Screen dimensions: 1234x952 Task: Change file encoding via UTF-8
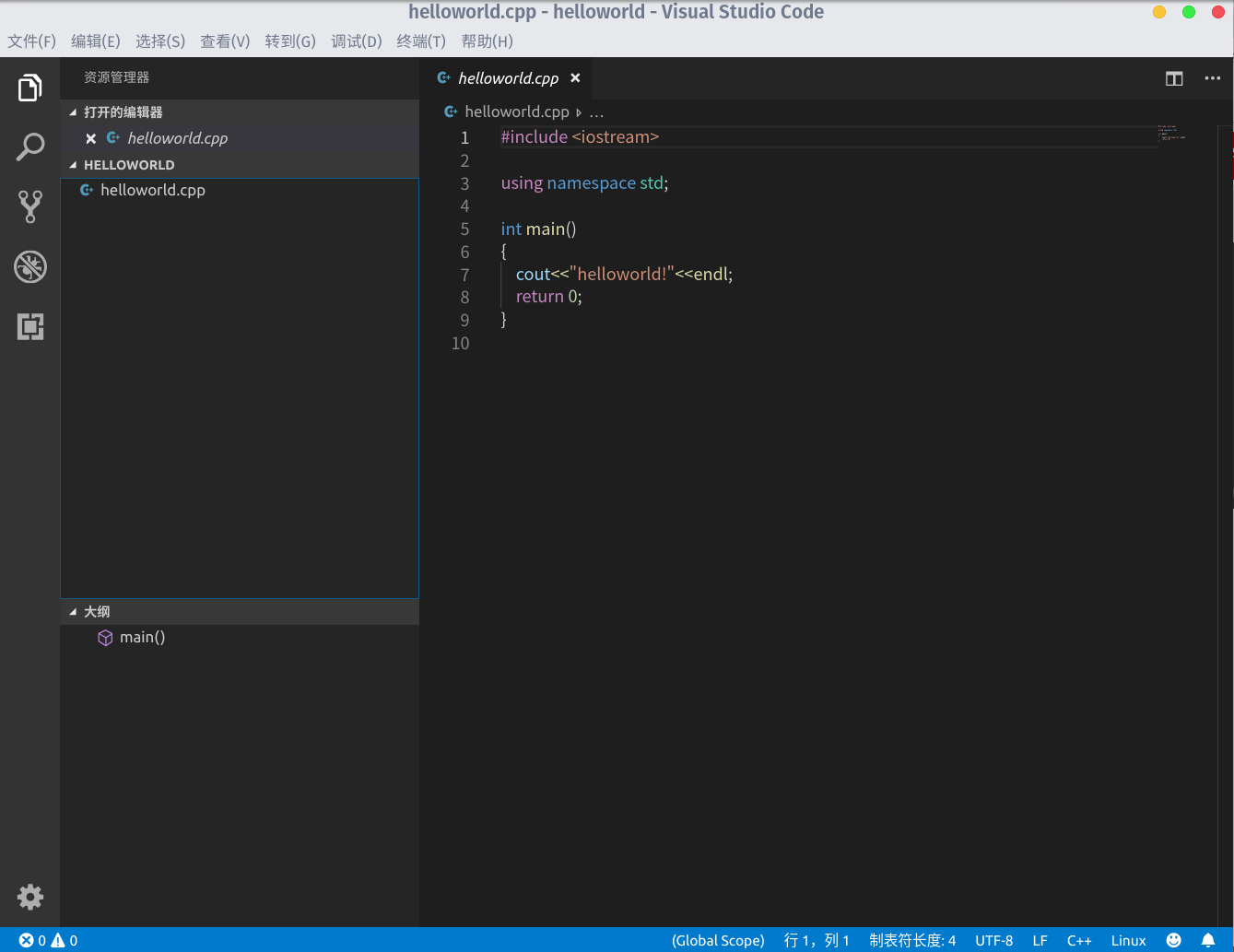tap(994, 940)
